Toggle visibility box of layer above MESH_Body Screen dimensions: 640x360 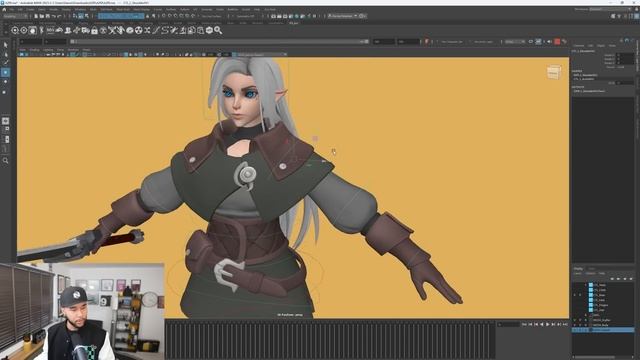click(x=575, y=320)
